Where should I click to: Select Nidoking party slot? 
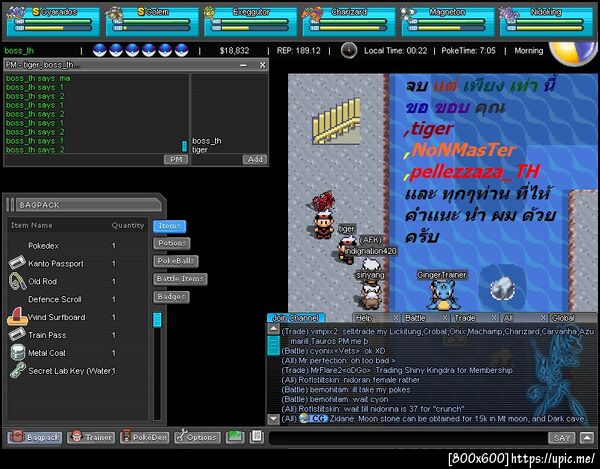tap(546, 21)
